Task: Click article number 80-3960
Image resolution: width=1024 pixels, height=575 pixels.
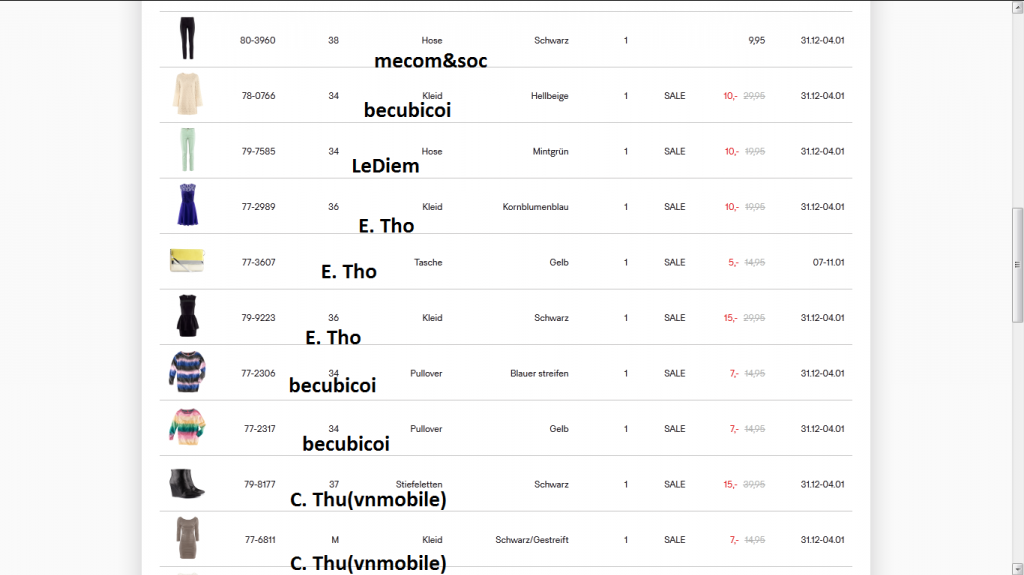Action: (x=258, y=41)
